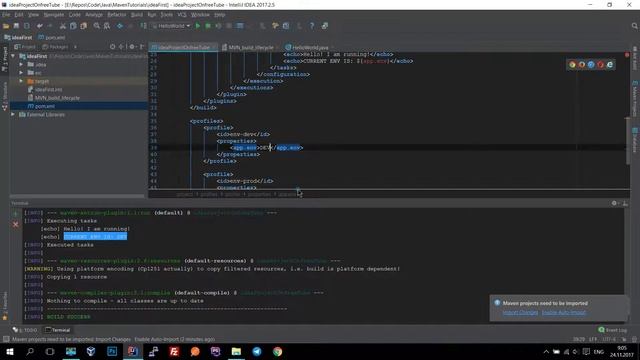Click the Help question mark icon
Viewport: 640px width, 360px height.
[312, 26]
